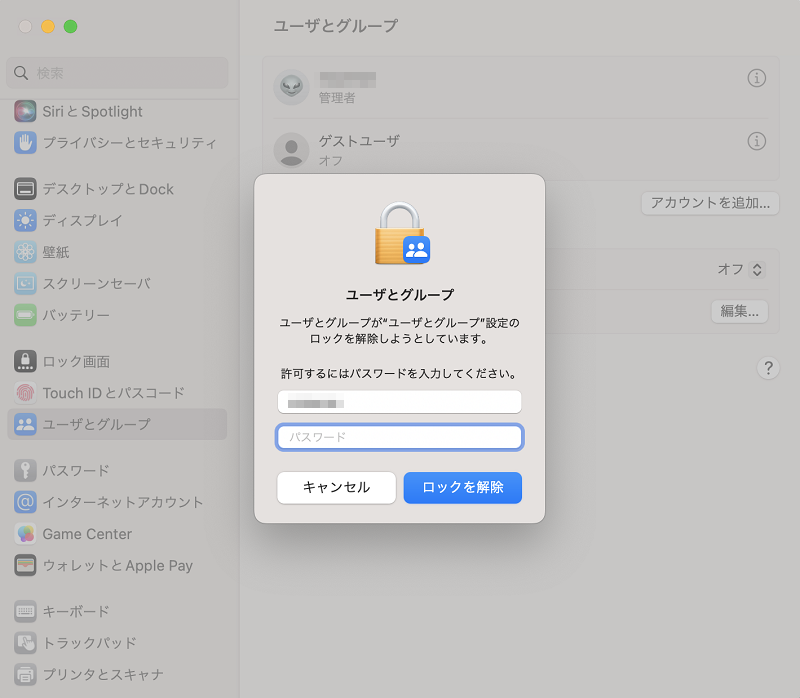Select Touch ID fingerprint icon
Image resolution: width=800 pixels, height=698 pixels.
point(25,393)
